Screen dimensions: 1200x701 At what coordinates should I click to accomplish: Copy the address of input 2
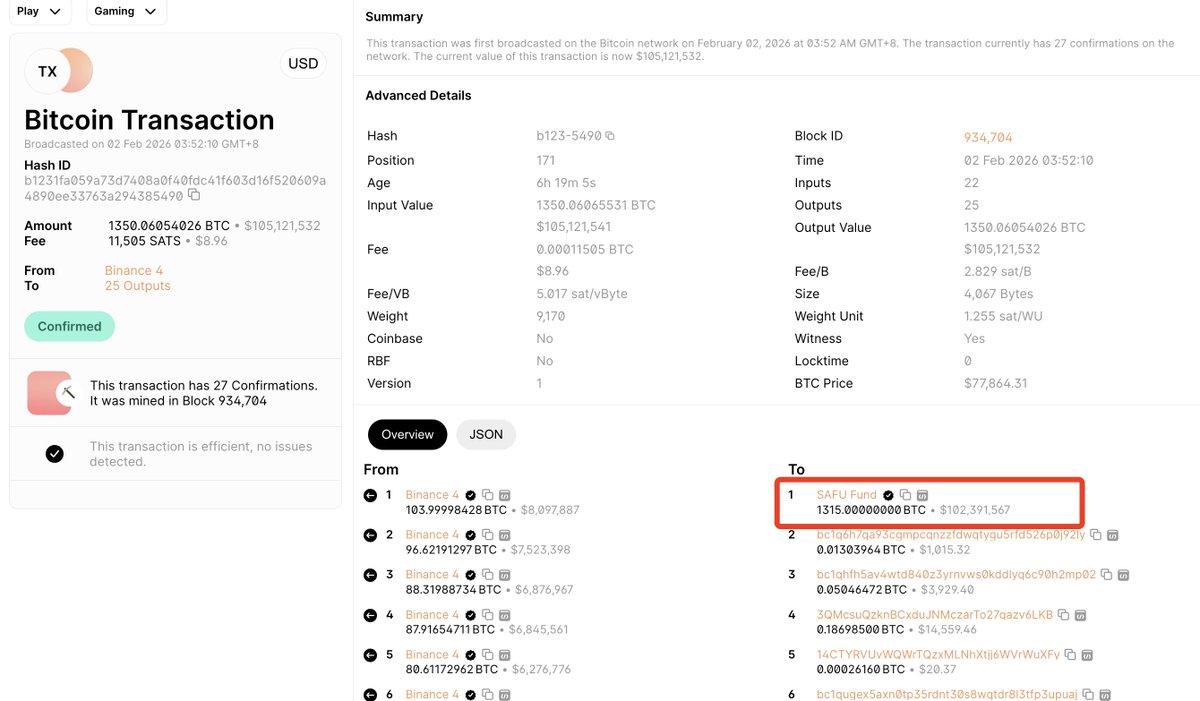(x=487, y=535)
